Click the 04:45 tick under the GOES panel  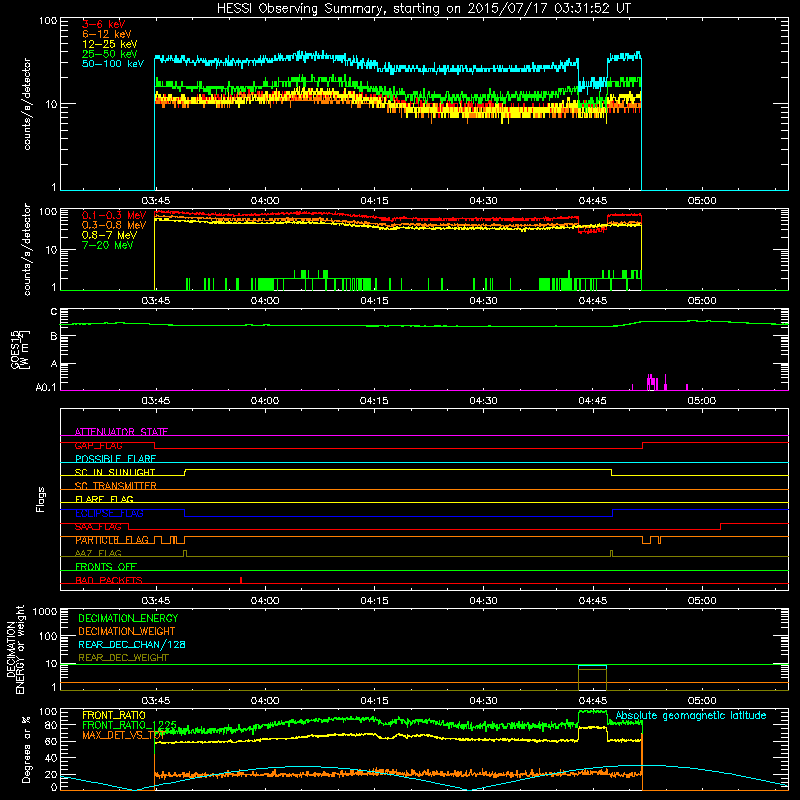[x=592, y=401]
